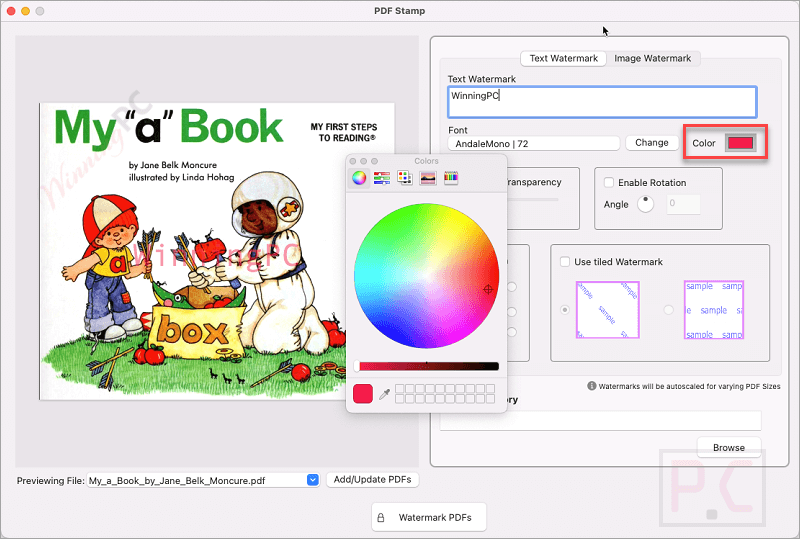Browse for the output directory
This screenshot has width=800, height=539.
(729, 447)
